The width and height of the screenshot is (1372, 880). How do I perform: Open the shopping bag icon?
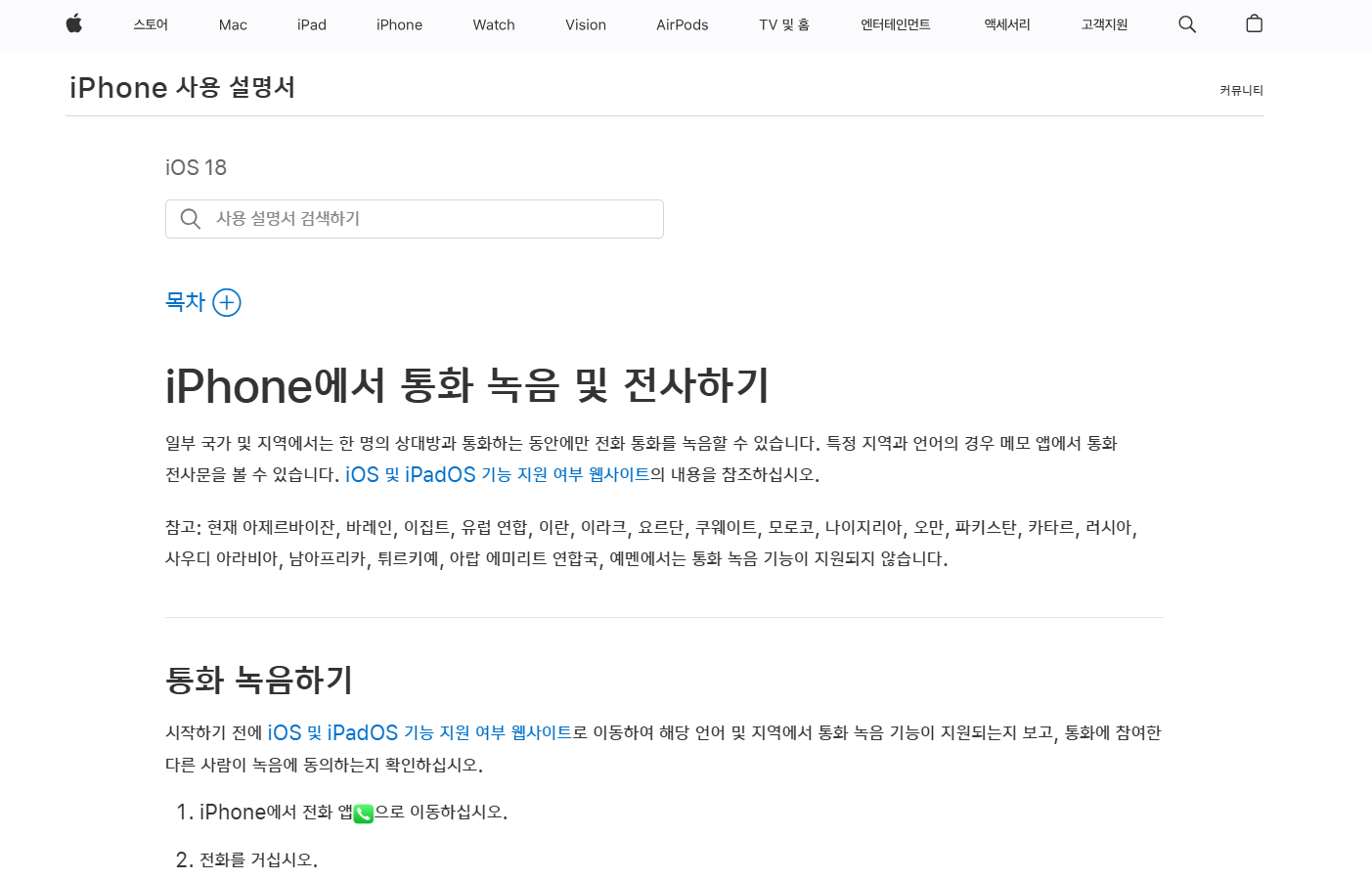click(x=1254, y=23)
